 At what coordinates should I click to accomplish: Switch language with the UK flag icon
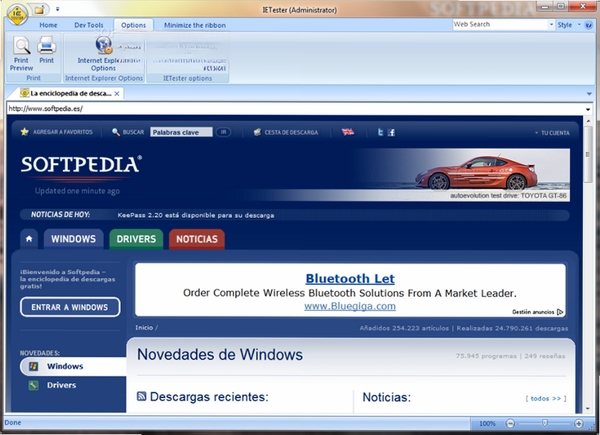click(348, 132)
